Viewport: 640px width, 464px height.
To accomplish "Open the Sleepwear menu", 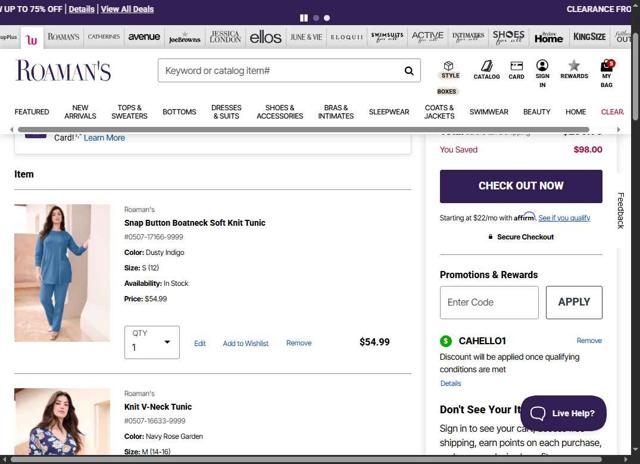I will (389, 112).
